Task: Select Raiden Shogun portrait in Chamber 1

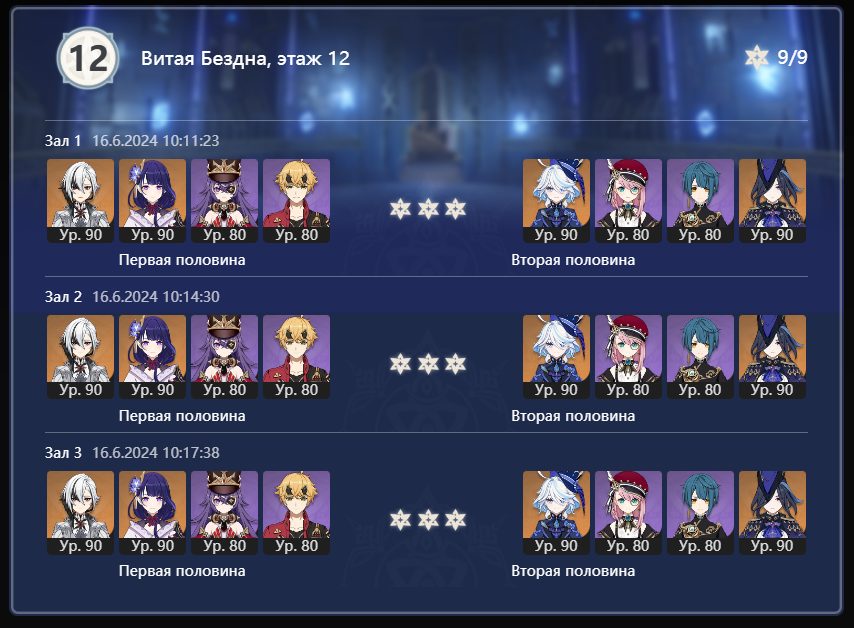Action: pos(152,200)
